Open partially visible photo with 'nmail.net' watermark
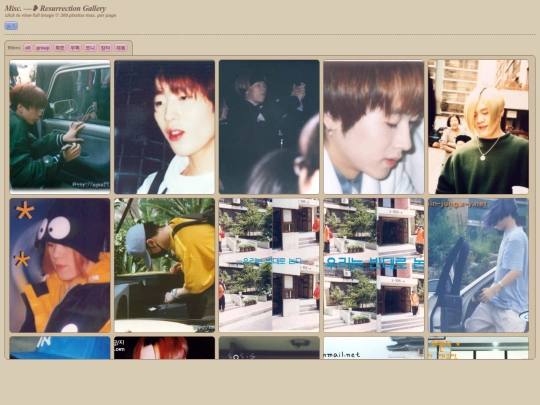 click(x=374, y=348)
